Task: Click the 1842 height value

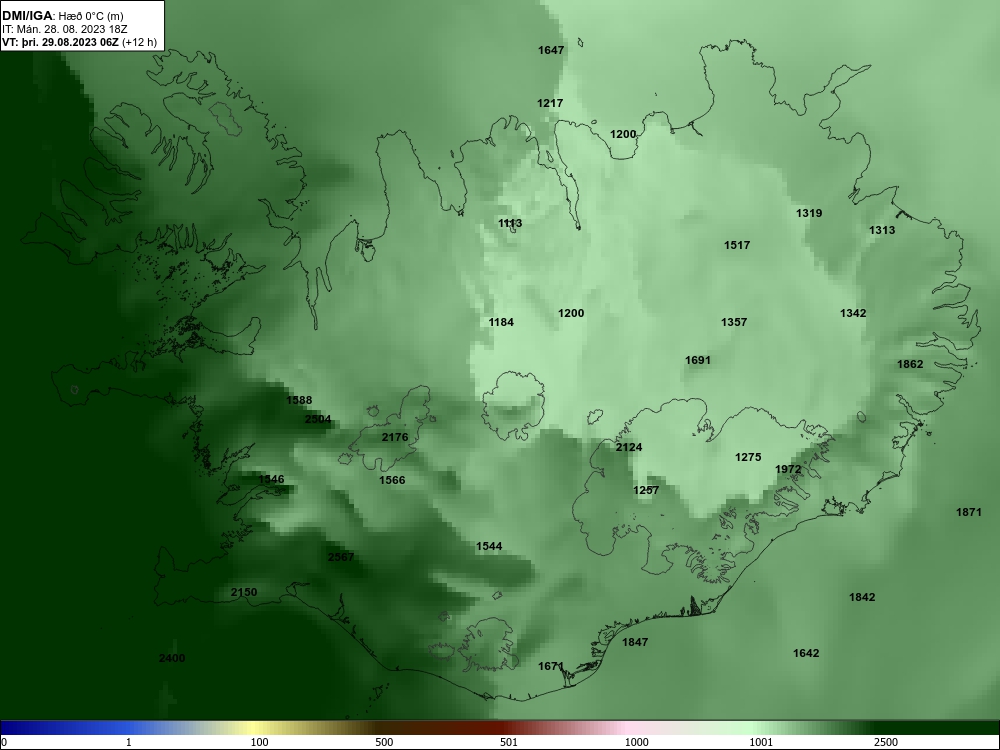Action: pyautogui.click(x=862, y=598)
